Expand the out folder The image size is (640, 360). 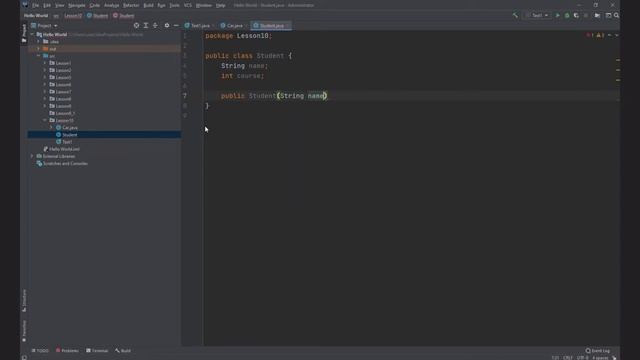[39, 49]
